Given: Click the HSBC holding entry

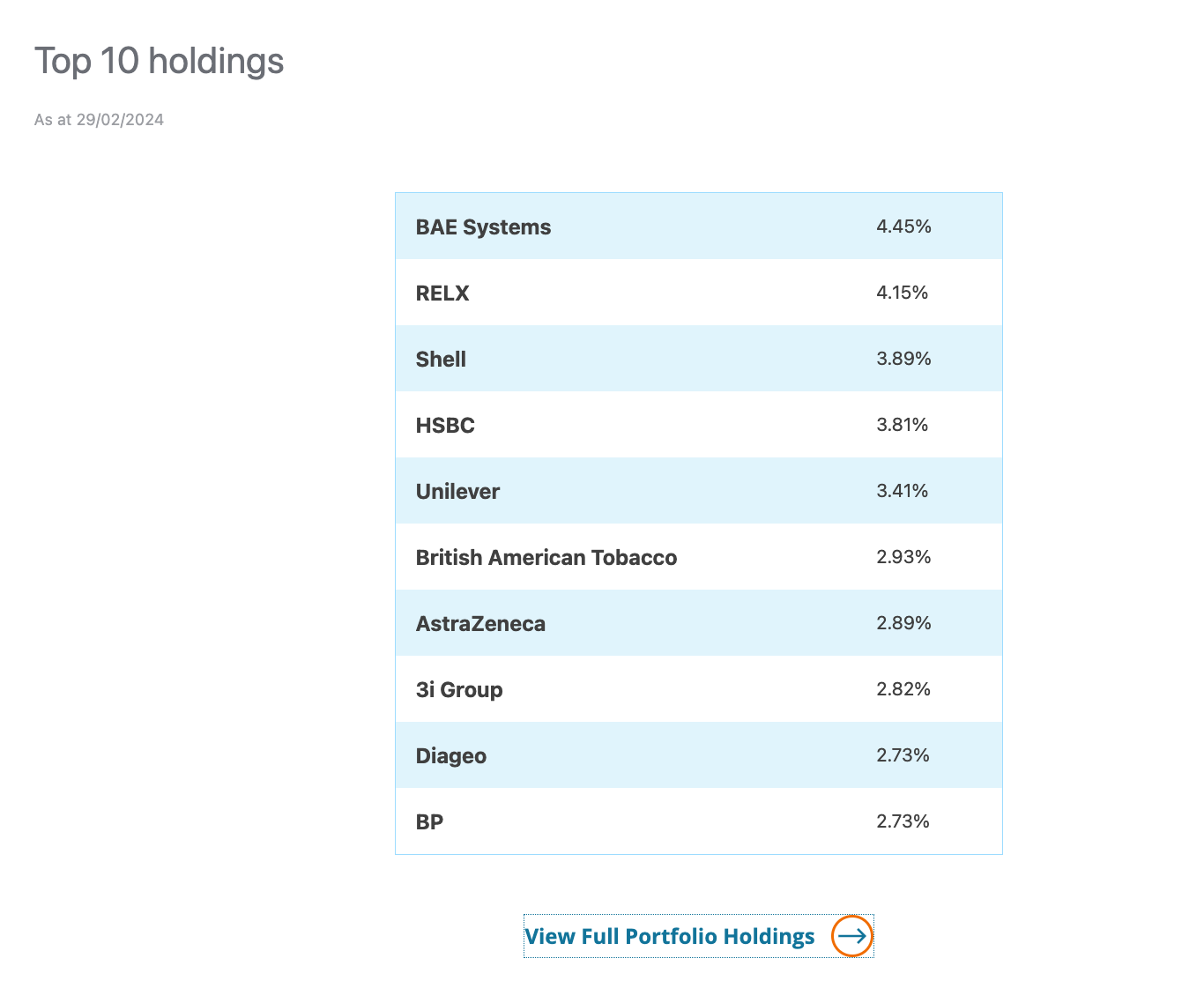Looking at the screenshot, I should [x=445, y=425].
